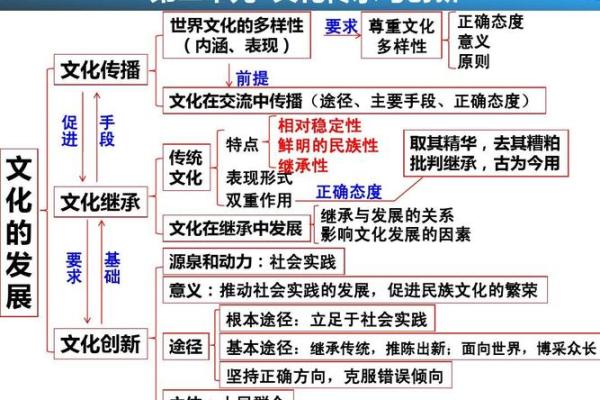
Task: Click the 要求 label pointing to 尊重文化多样性
Action: pyautogui.click(x=341, y=27)
